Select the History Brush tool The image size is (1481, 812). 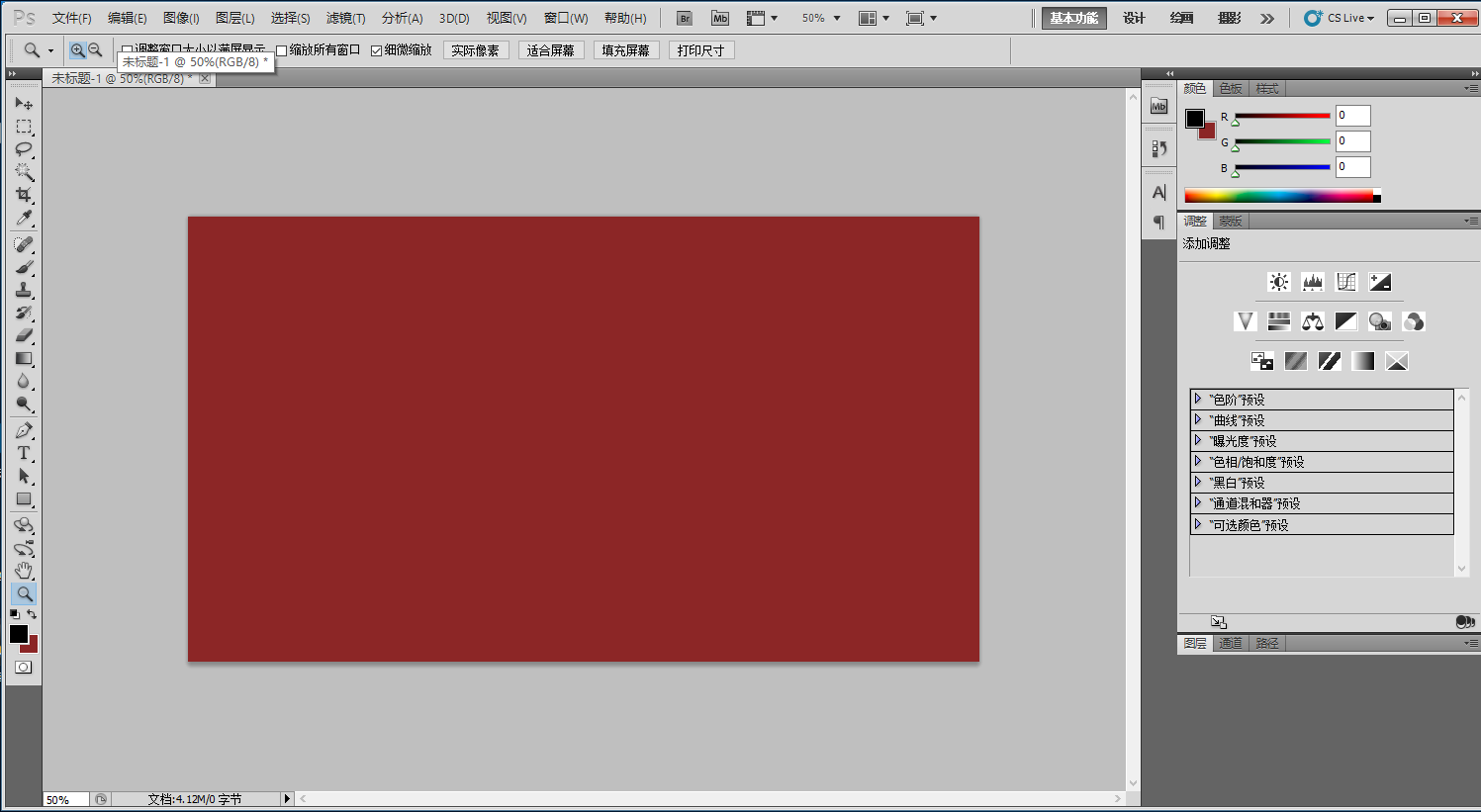coord(24,313)
